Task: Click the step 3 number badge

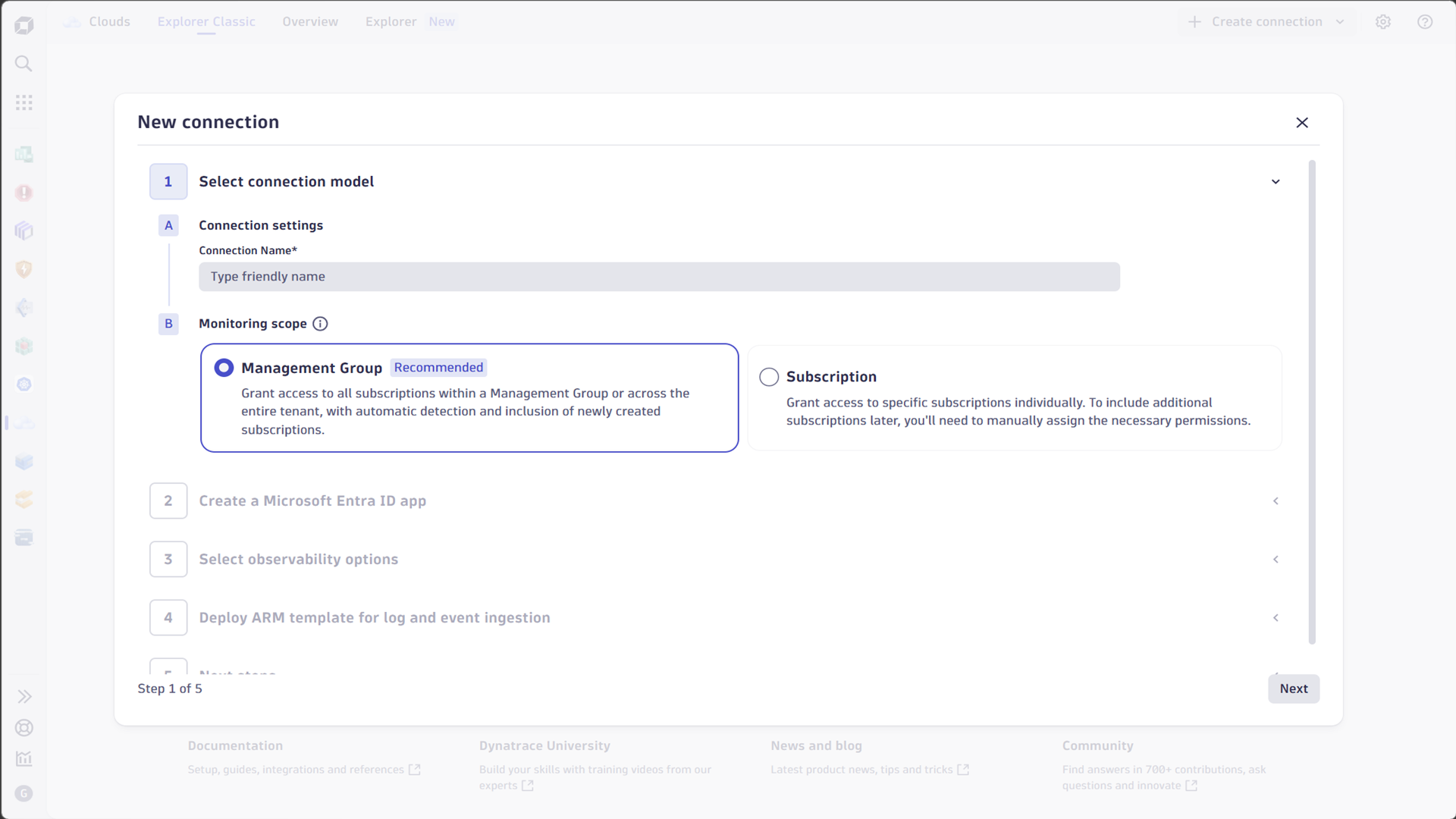Action: tap(168, 560)
